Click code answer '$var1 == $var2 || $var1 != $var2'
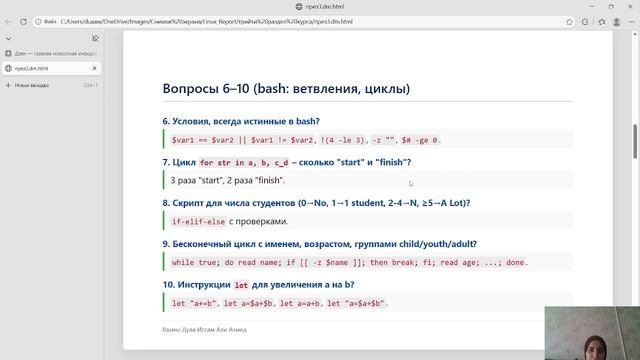The width and height of the screenshot is (640, 360). tap(242, 140)
